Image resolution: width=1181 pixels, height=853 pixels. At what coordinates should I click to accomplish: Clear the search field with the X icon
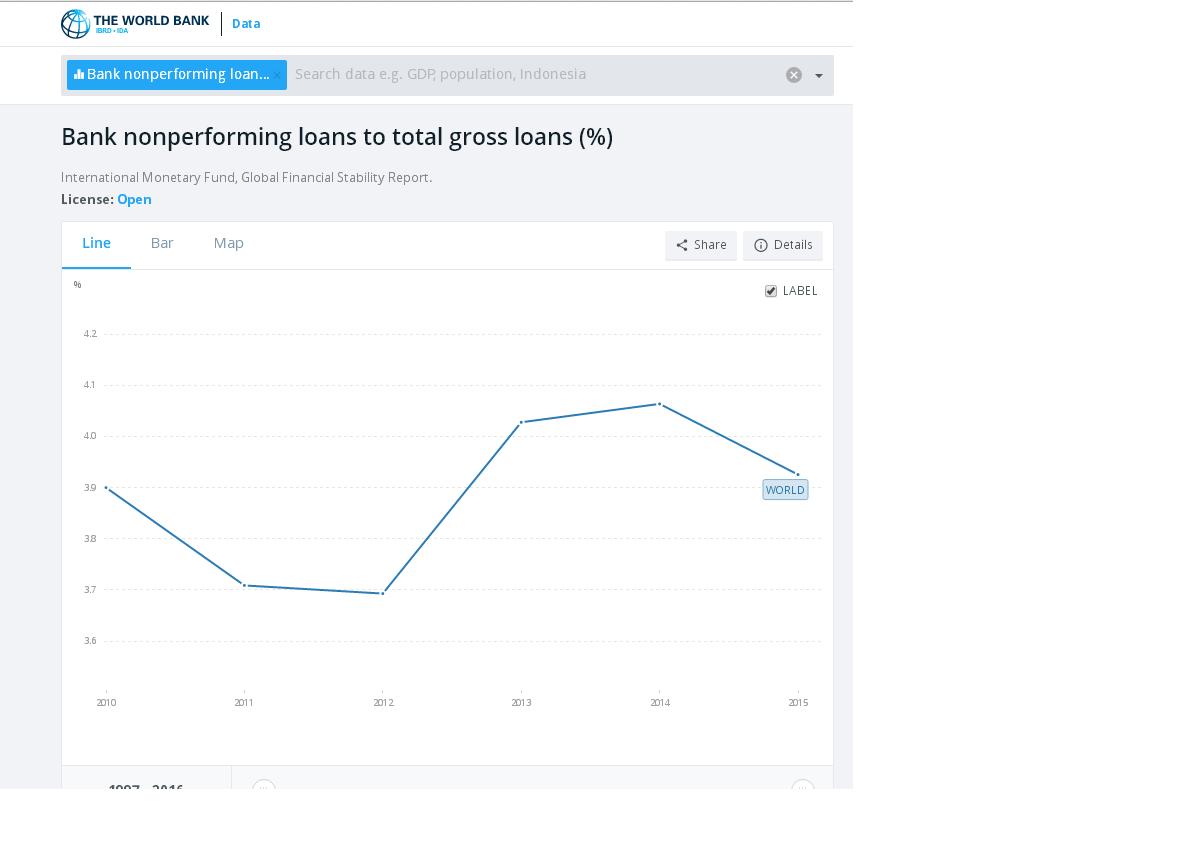(x=794, y=75)
